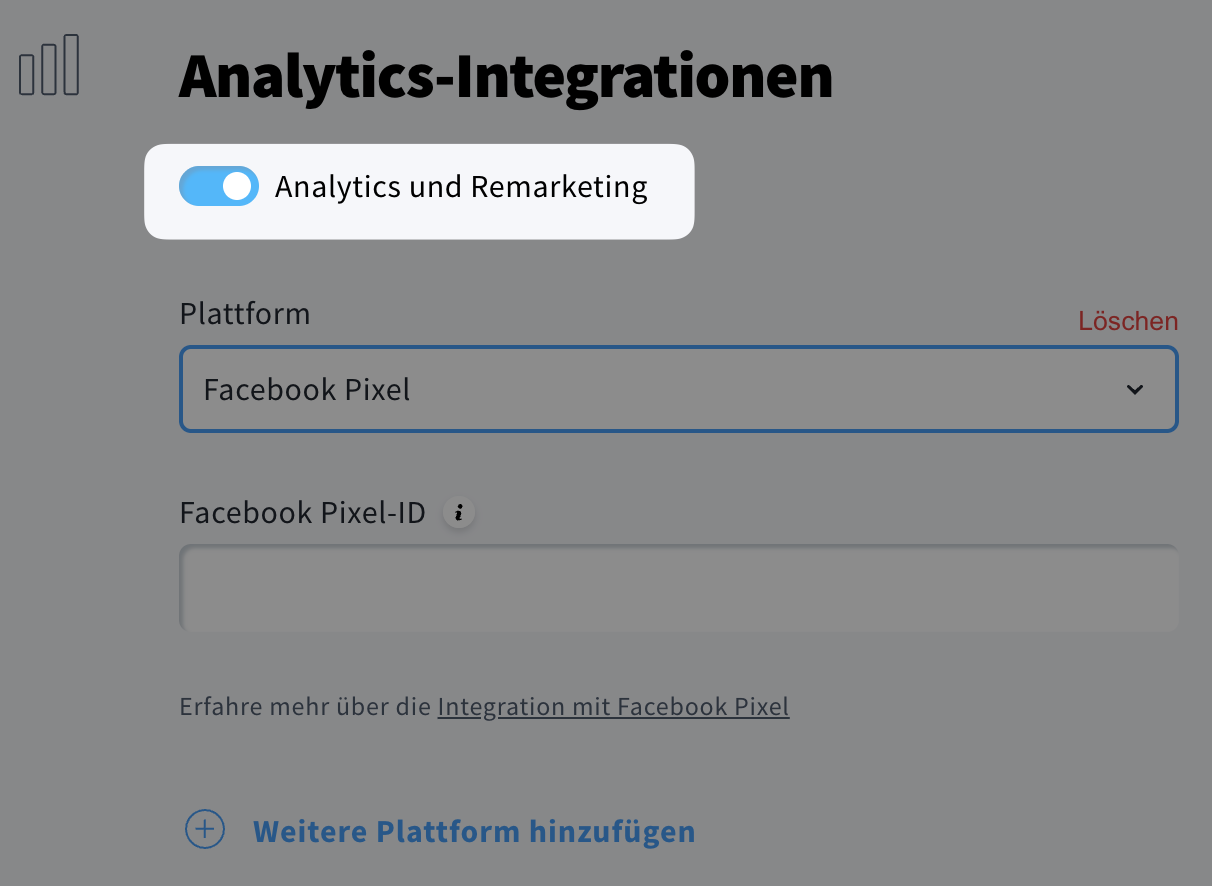Viewport: 1212px width, 886px height.
Task: Open the Integration mit Facebook Pixel link
Action: click(x=613, y=706)
